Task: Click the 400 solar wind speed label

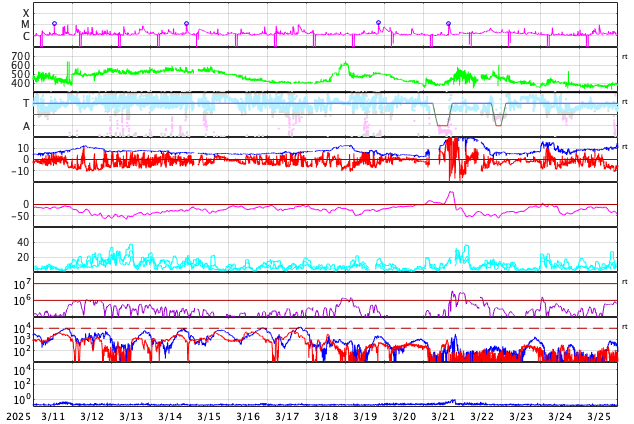Action: click(x=21, y=83)
